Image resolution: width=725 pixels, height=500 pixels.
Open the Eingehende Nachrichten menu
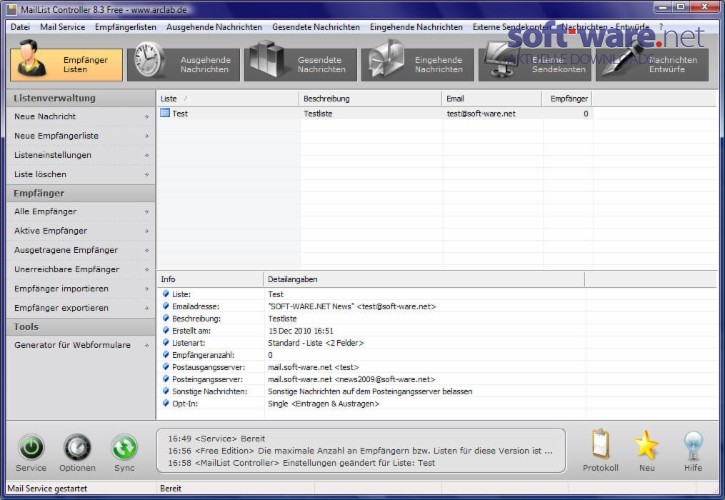416,27
